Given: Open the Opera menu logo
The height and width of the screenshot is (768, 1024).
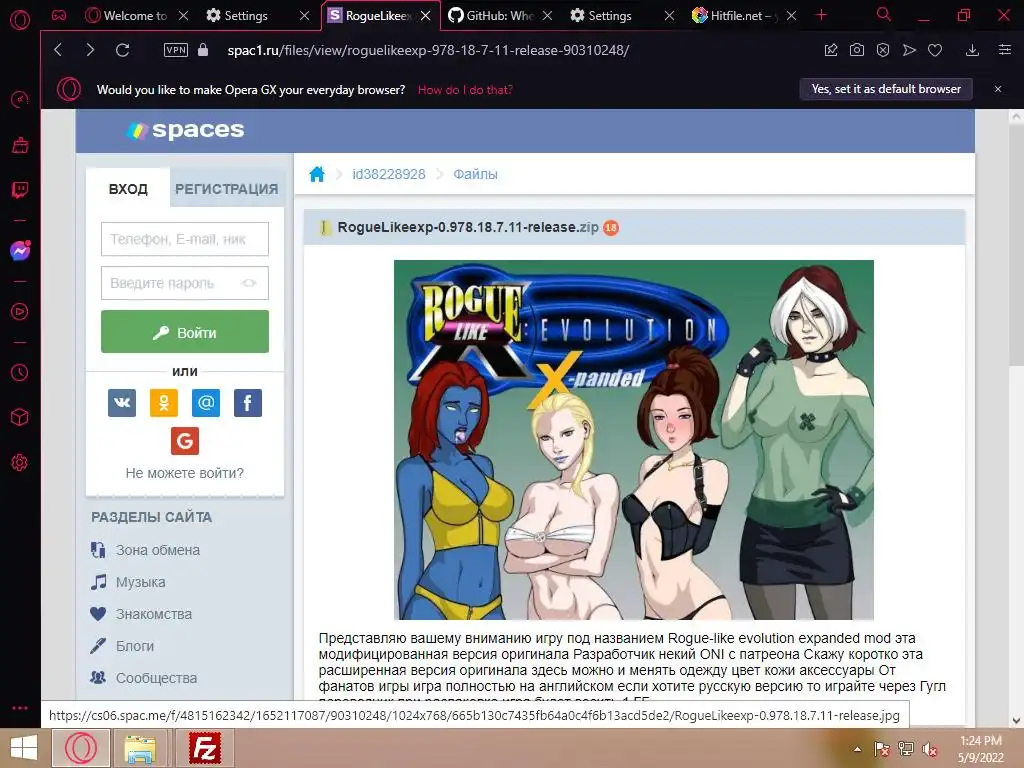Looking at the screenshot, I should (x=20, y=20).
